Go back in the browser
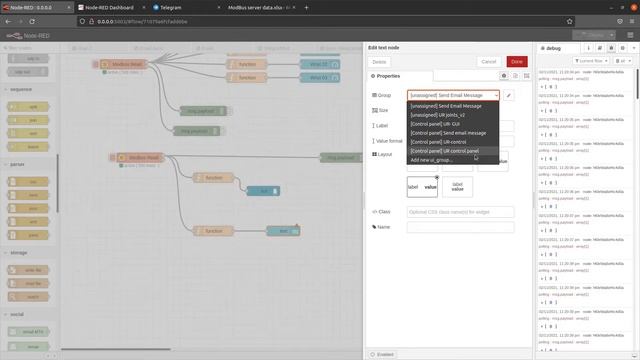The width and height of the screenshot is (640, 360). coord(8,21)
